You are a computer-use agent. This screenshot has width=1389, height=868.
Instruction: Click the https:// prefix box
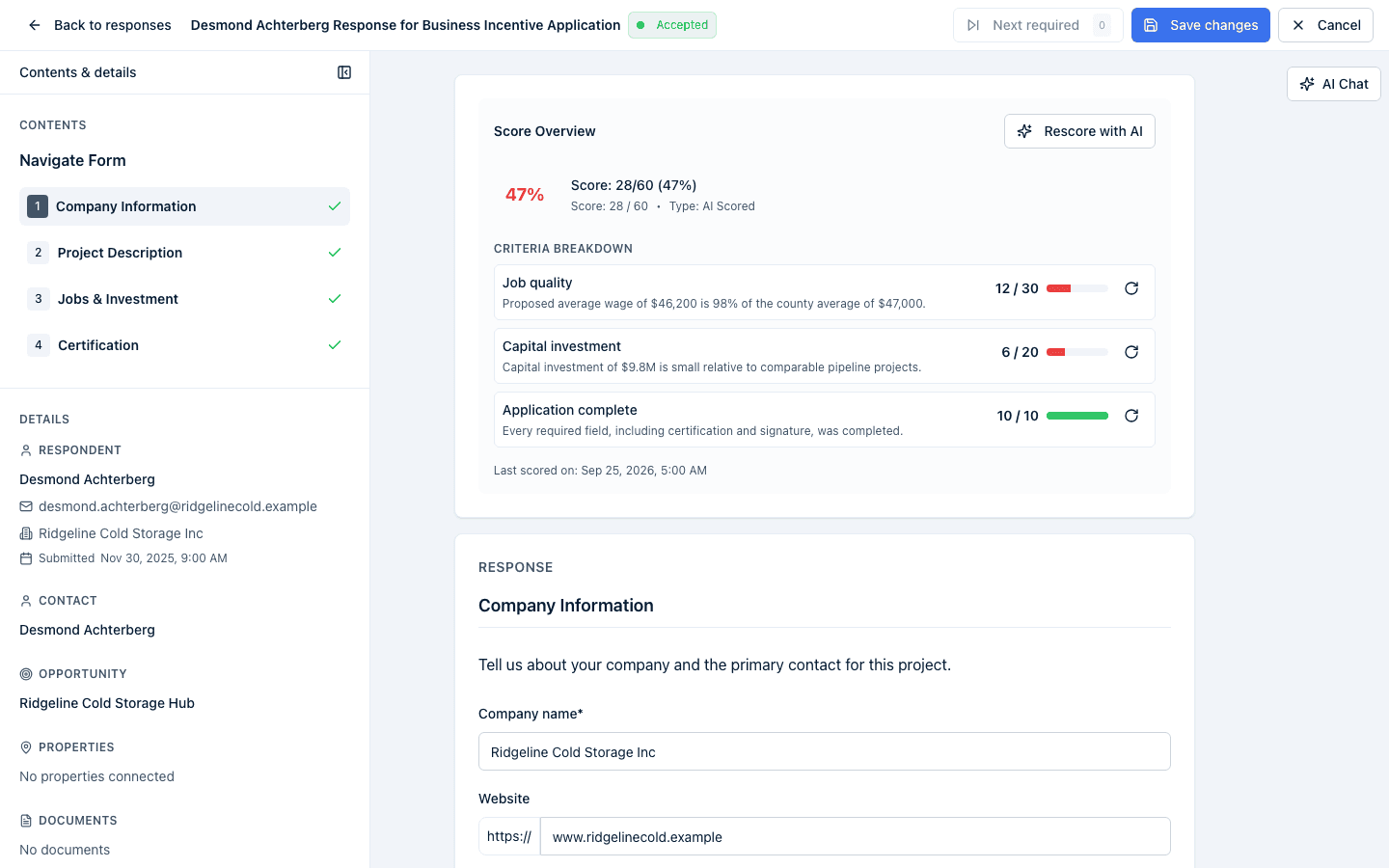[509, 836]
